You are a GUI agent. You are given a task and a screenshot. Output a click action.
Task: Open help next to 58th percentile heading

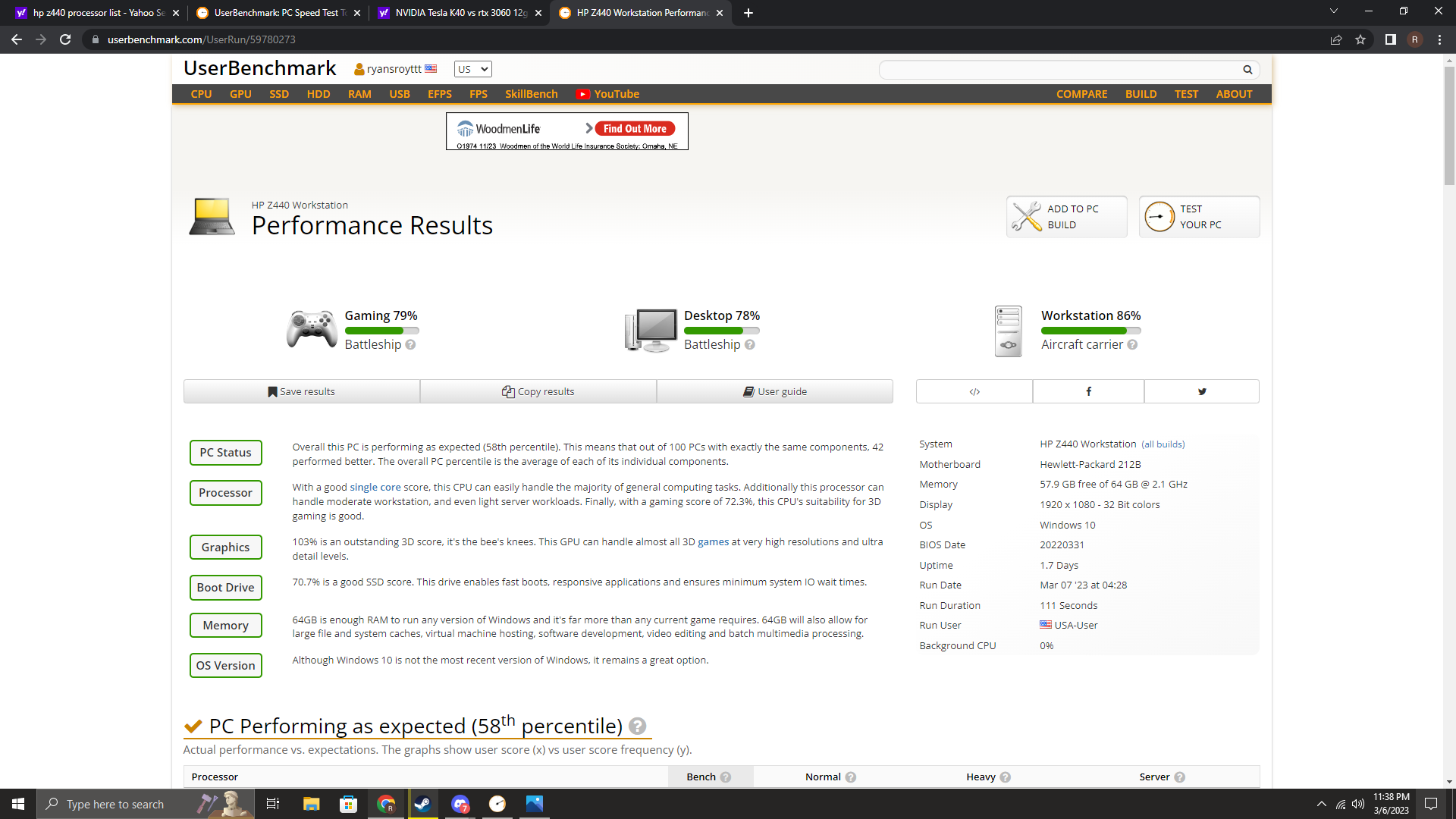pyautogui.click(x=638, y=726)
